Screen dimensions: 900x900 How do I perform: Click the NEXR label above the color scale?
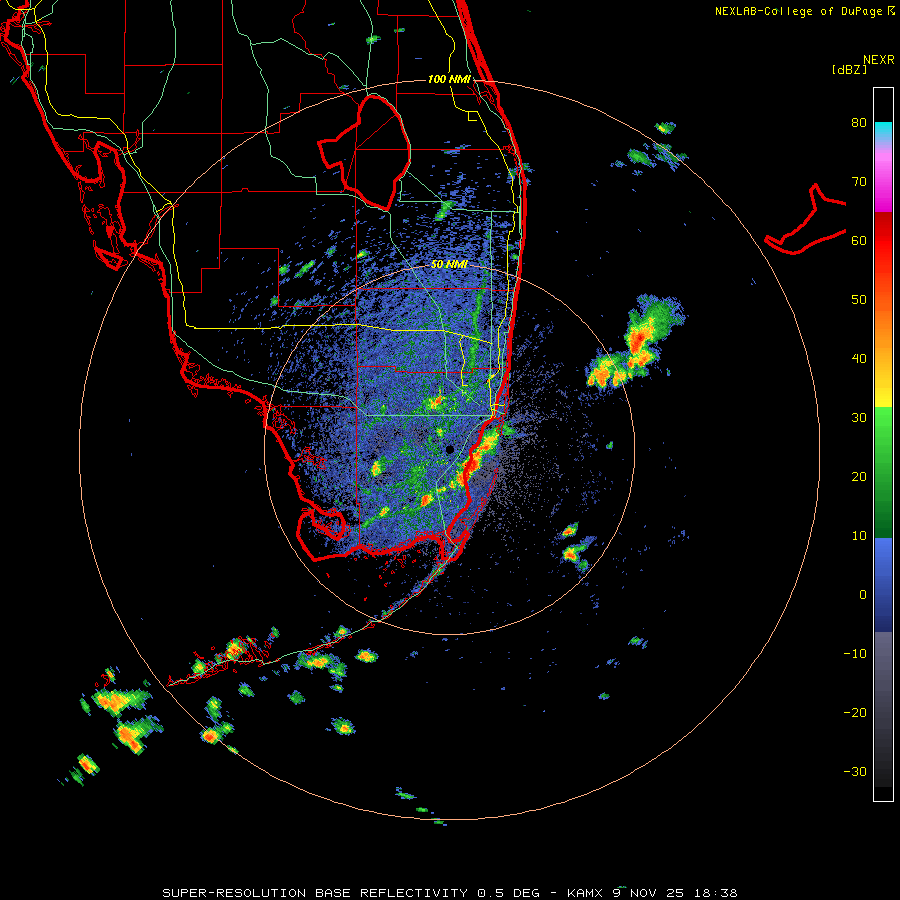point(879,60)
